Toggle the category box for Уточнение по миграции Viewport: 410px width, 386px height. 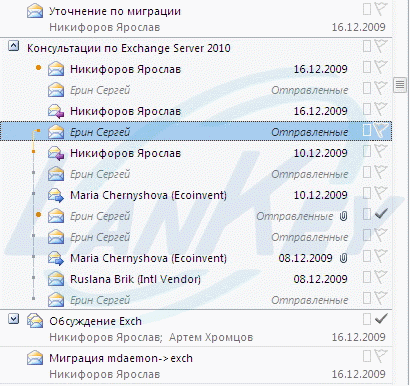367,9
